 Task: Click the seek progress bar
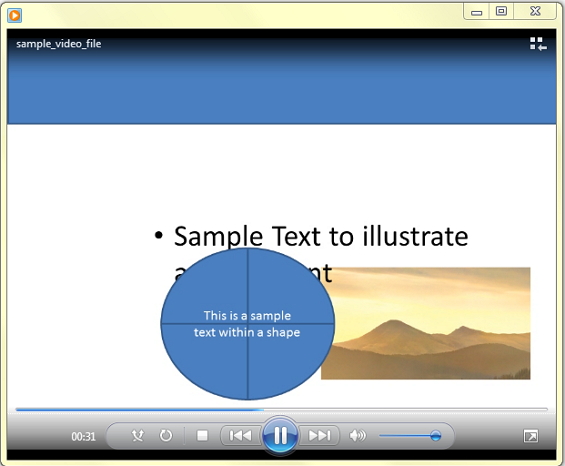click(281, 409)
